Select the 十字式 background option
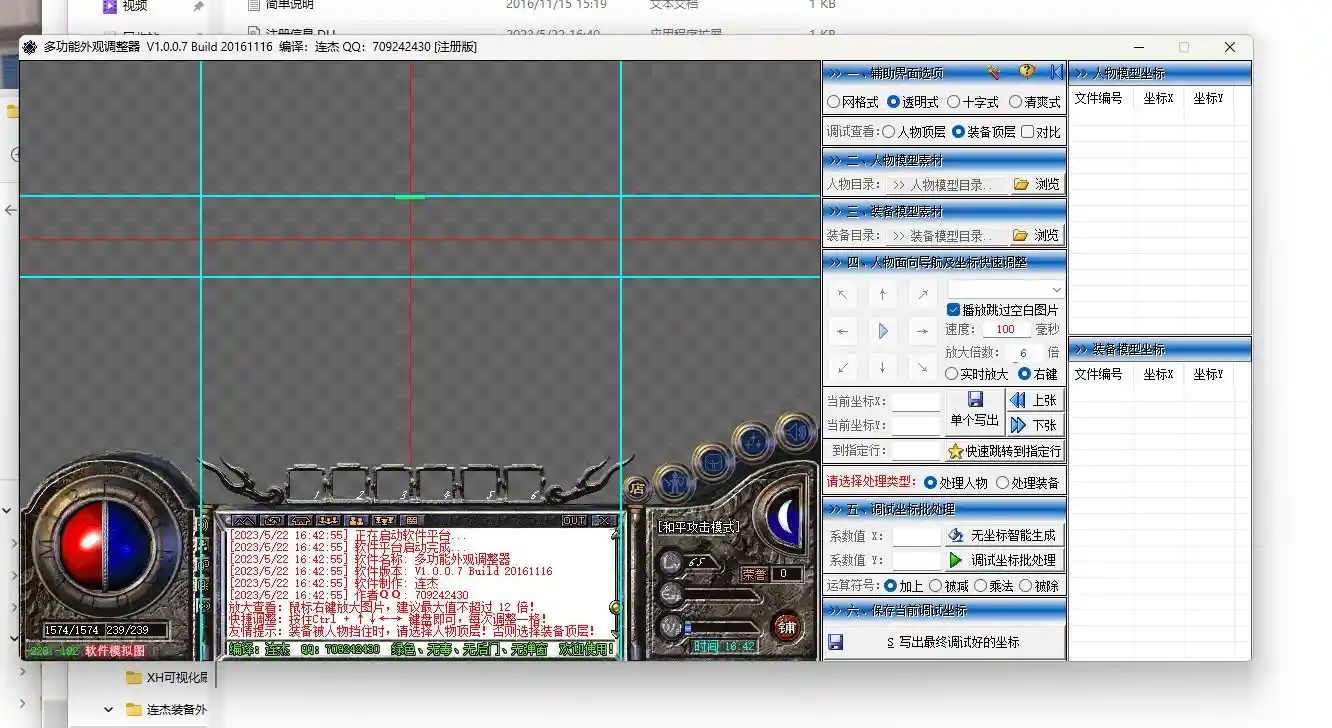The width and height of the screenshot is (1332, 728). click(973, 102)
